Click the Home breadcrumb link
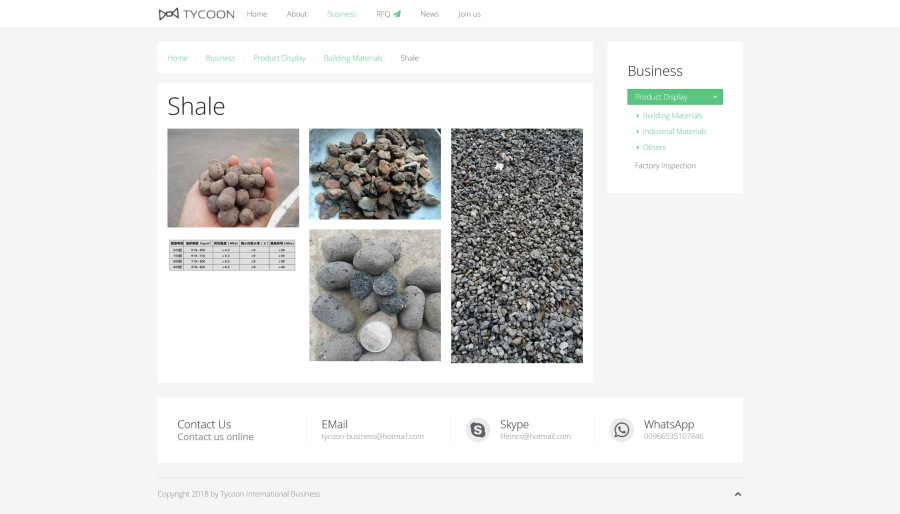The height and width of the screenshot is (514, 900). pyautogui.click(x=177, y=58)
